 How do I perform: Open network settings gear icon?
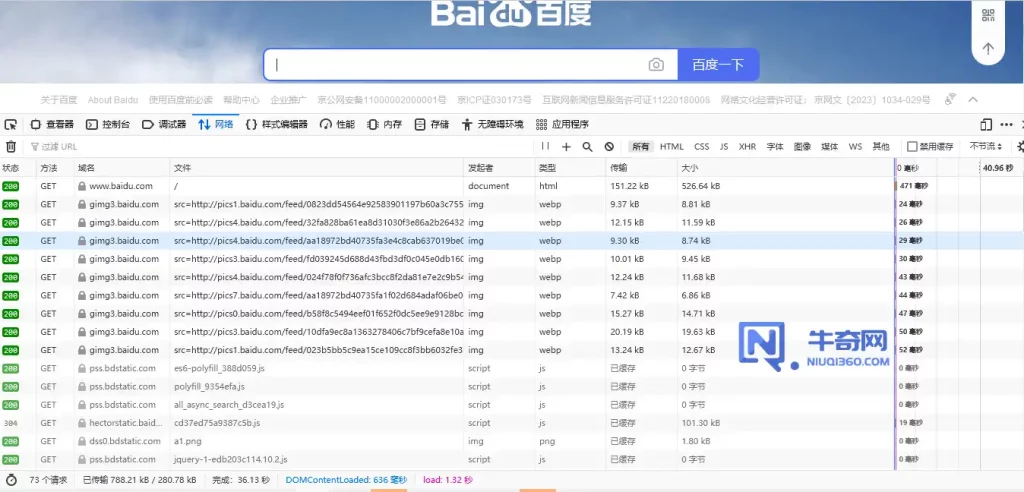click(x=1019, y=147)
